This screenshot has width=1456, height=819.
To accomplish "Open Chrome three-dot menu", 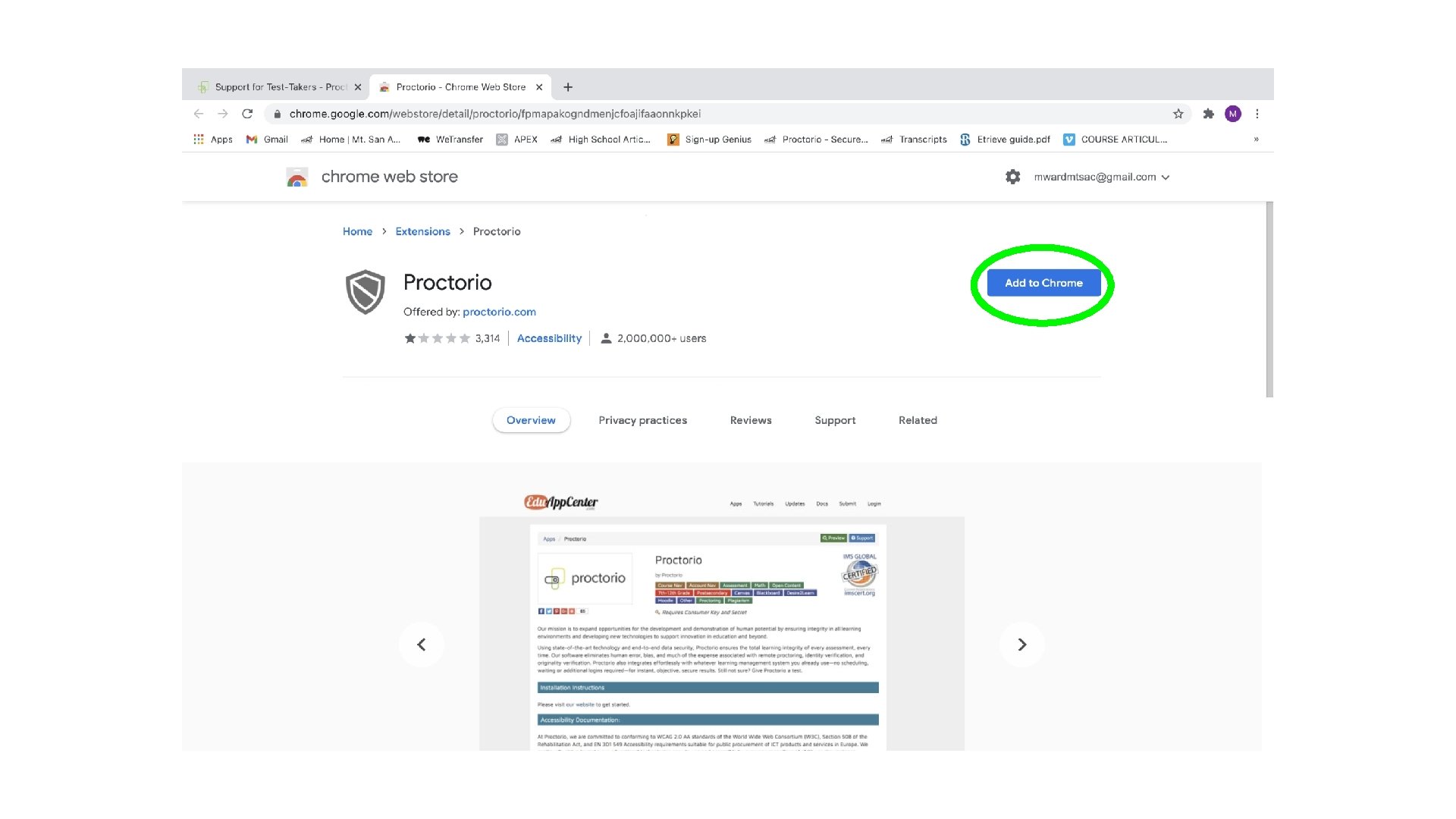I will (x=1257, y=114).
